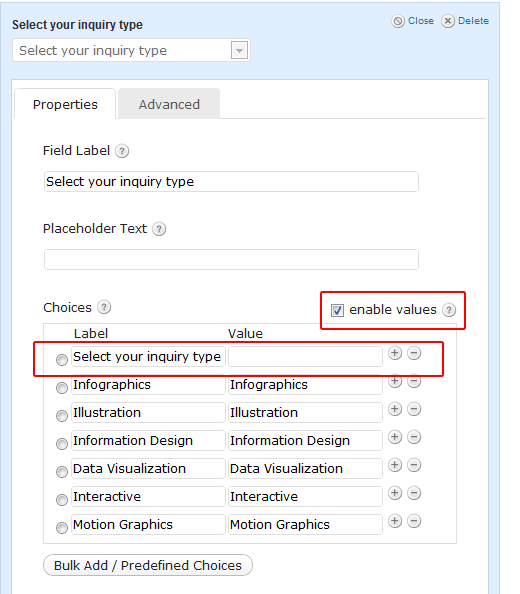Open Bulk Add / Predefined Choices
The width and height of the screenshot is (520, 594).
[148, 565]
